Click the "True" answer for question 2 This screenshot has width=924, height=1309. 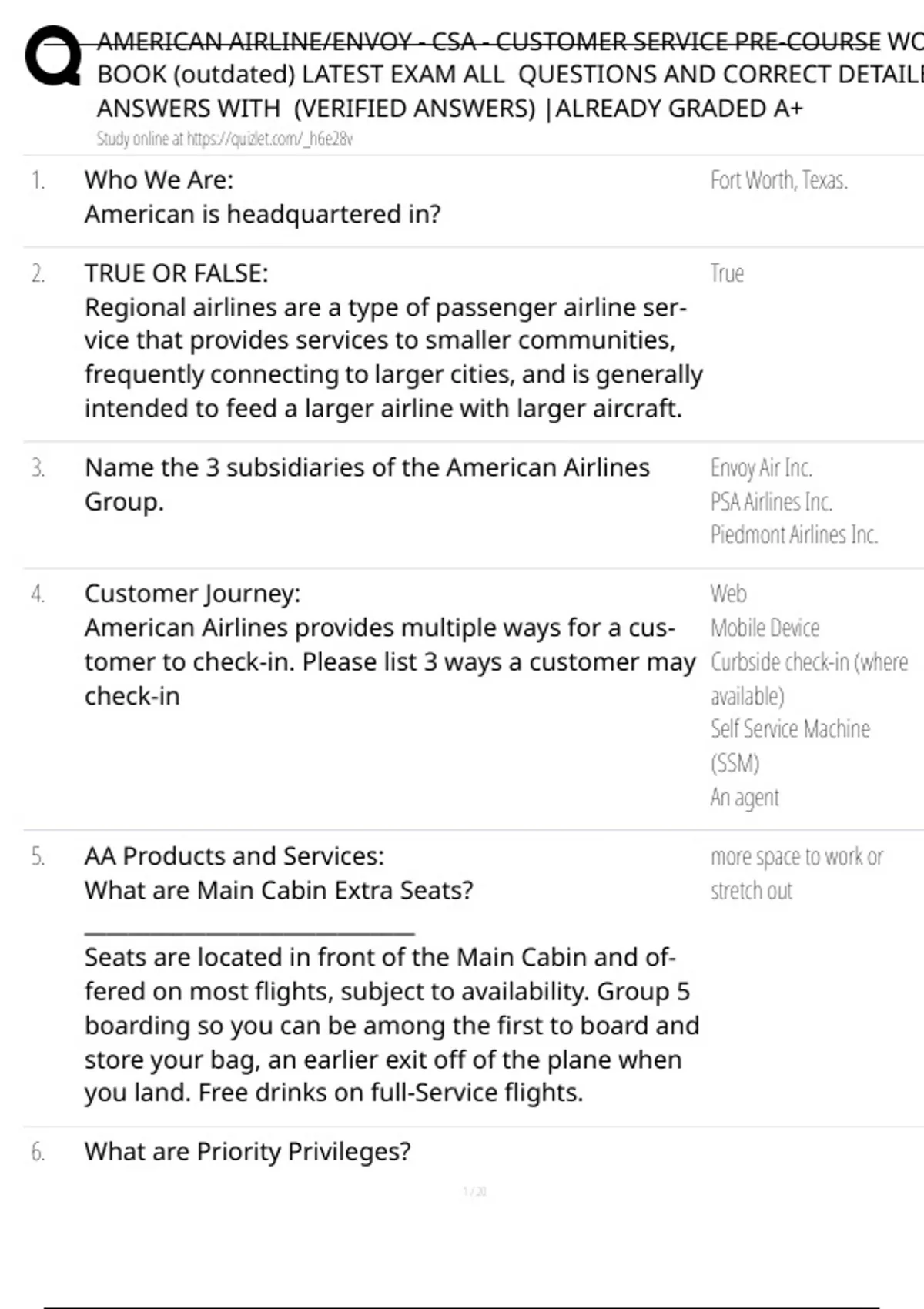(727, 273)
